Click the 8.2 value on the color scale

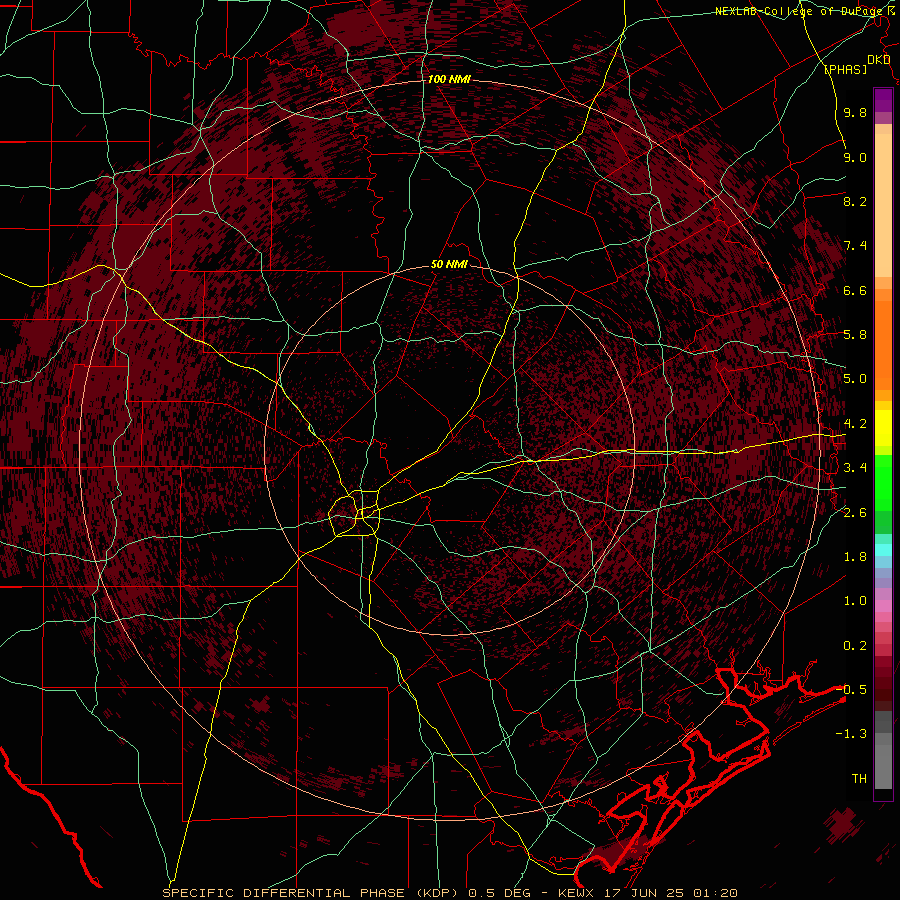tap(855, 201)
